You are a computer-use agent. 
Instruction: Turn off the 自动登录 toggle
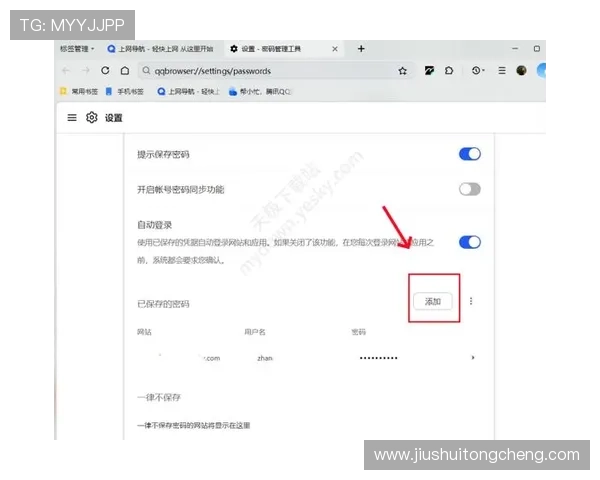coord(469,242)
